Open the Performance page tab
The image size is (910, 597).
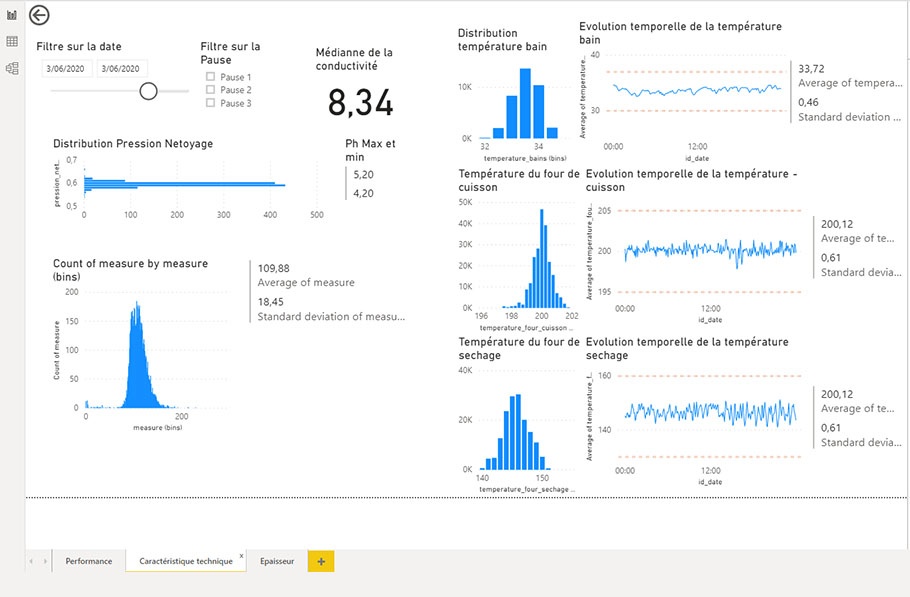point(89,562)
